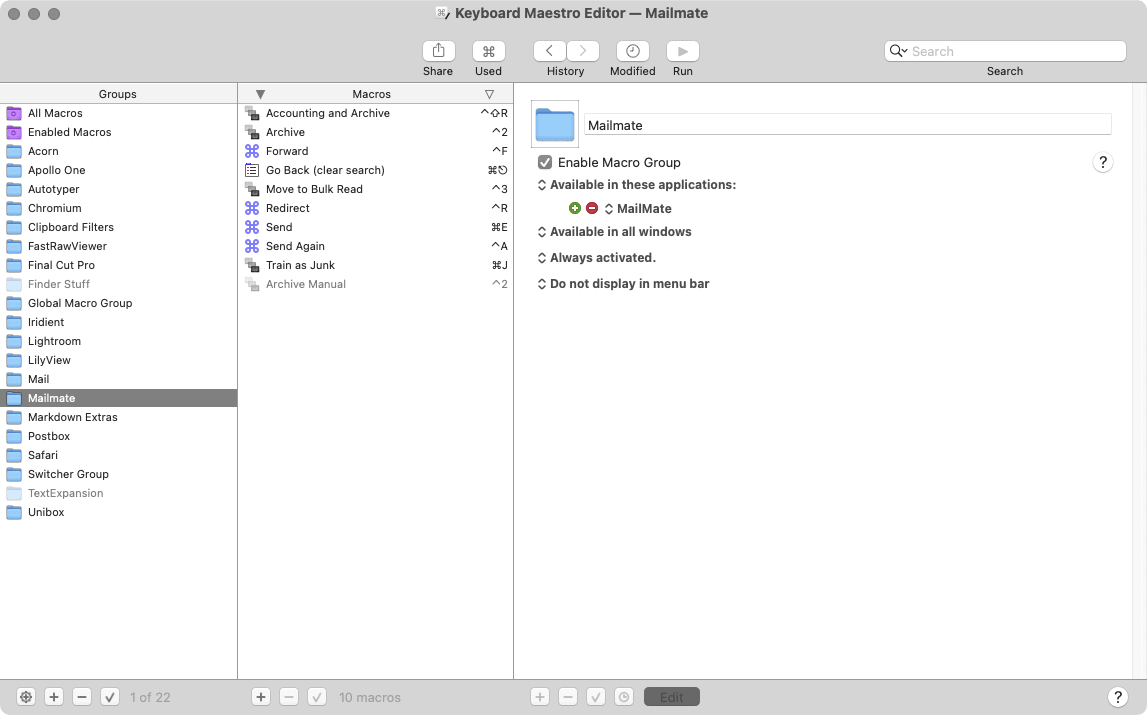Select the Apollo One group

coord(119,171)
